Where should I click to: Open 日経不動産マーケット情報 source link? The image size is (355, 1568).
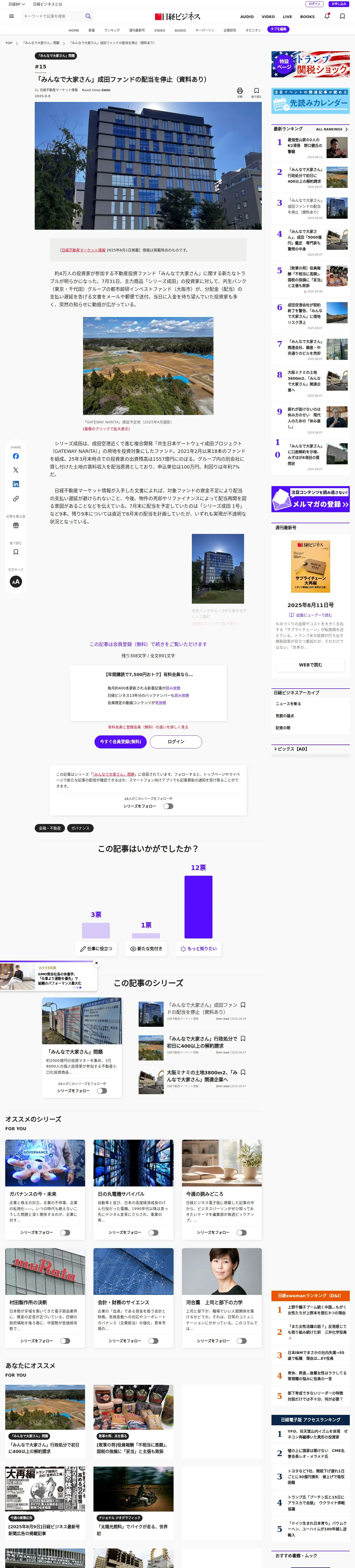[83, 250]
